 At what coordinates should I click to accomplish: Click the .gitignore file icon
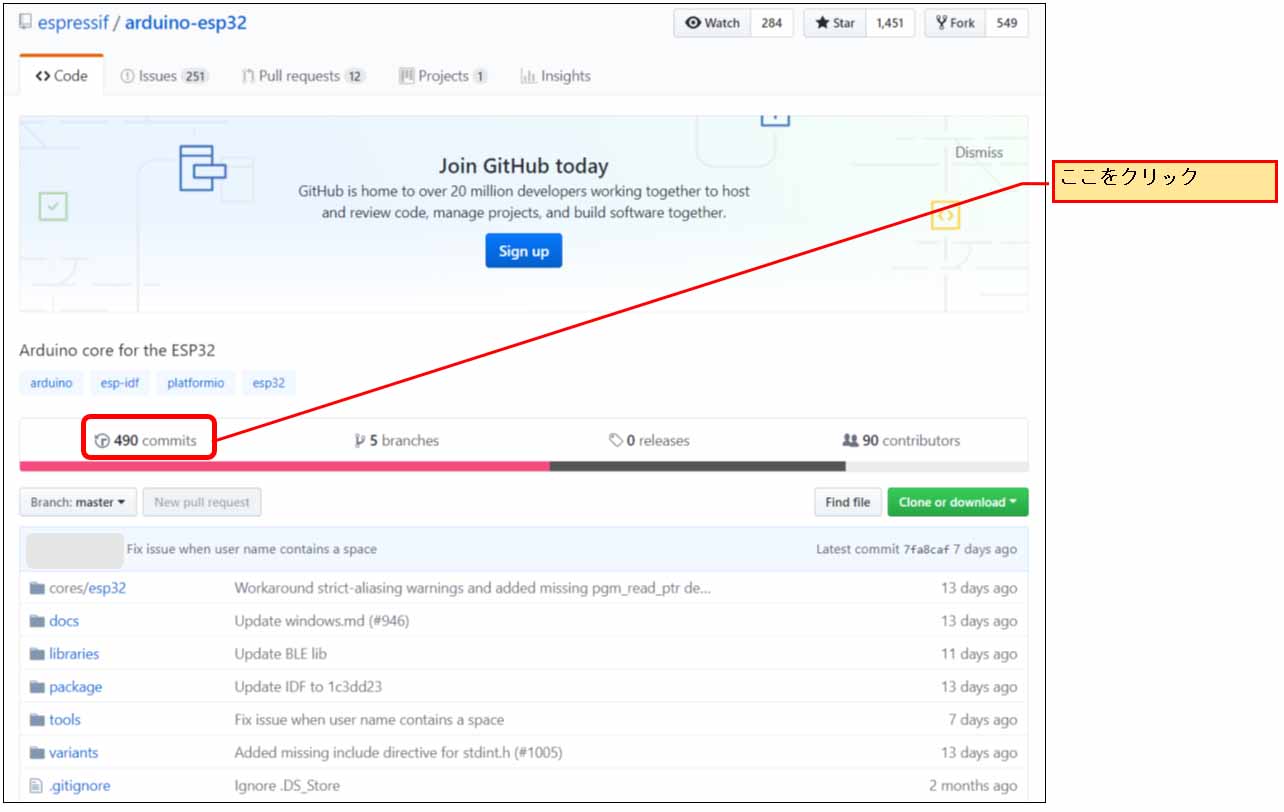point(37,786)
